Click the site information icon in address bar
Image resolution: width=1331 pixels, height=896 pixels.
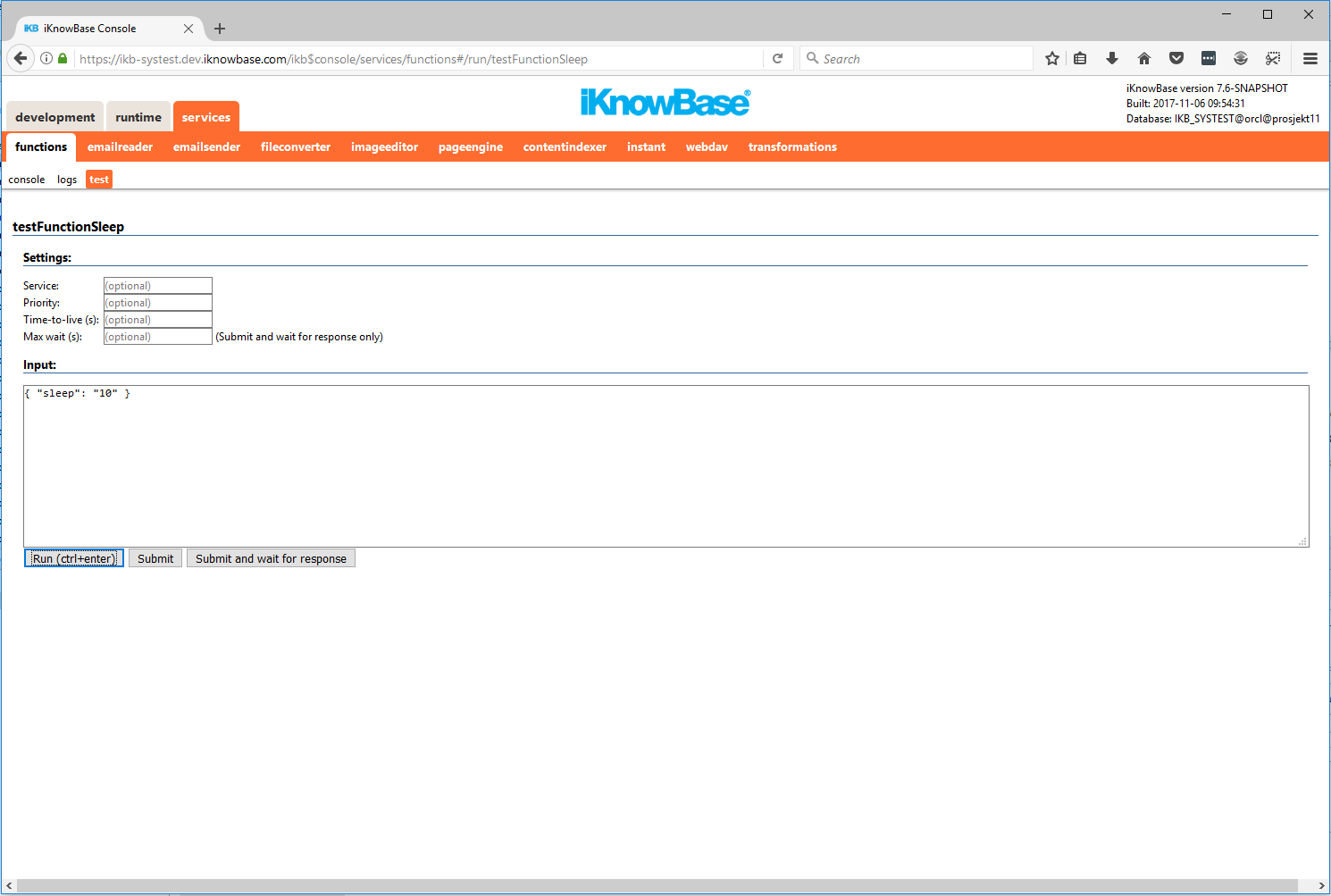click(46, 59)
